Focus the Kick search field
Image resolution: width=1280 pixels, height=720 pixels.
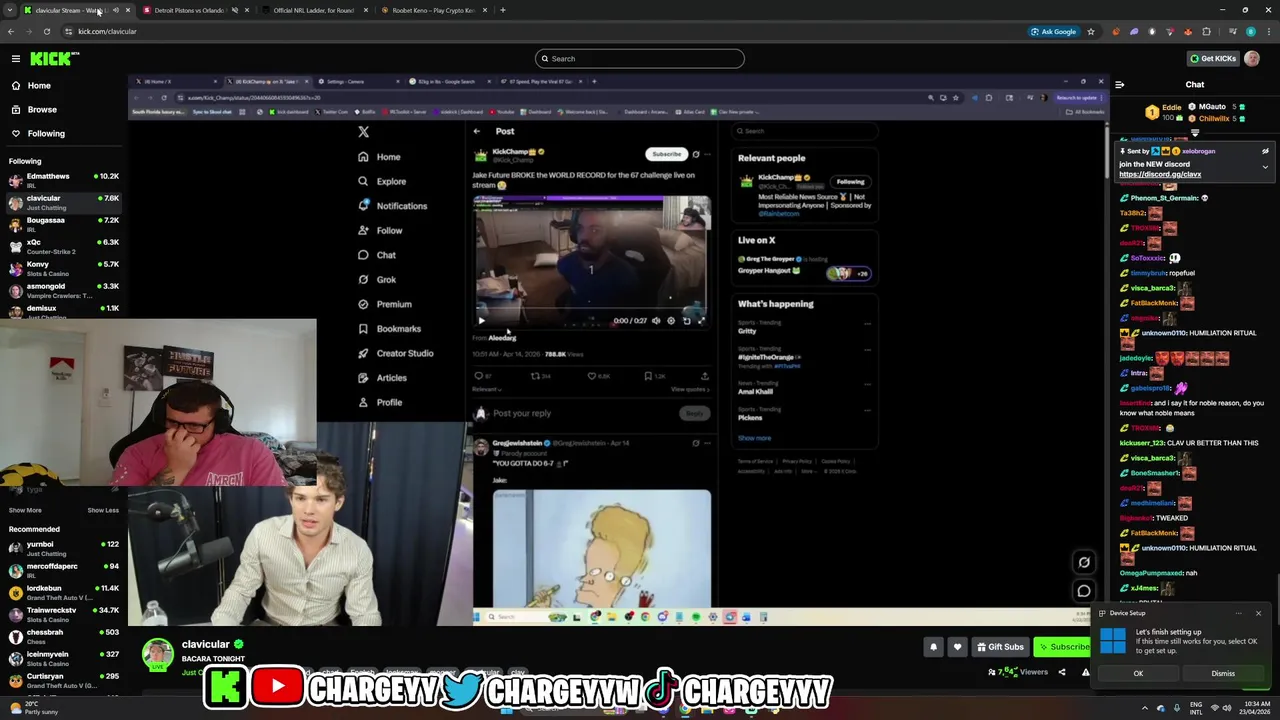(640, 58)
